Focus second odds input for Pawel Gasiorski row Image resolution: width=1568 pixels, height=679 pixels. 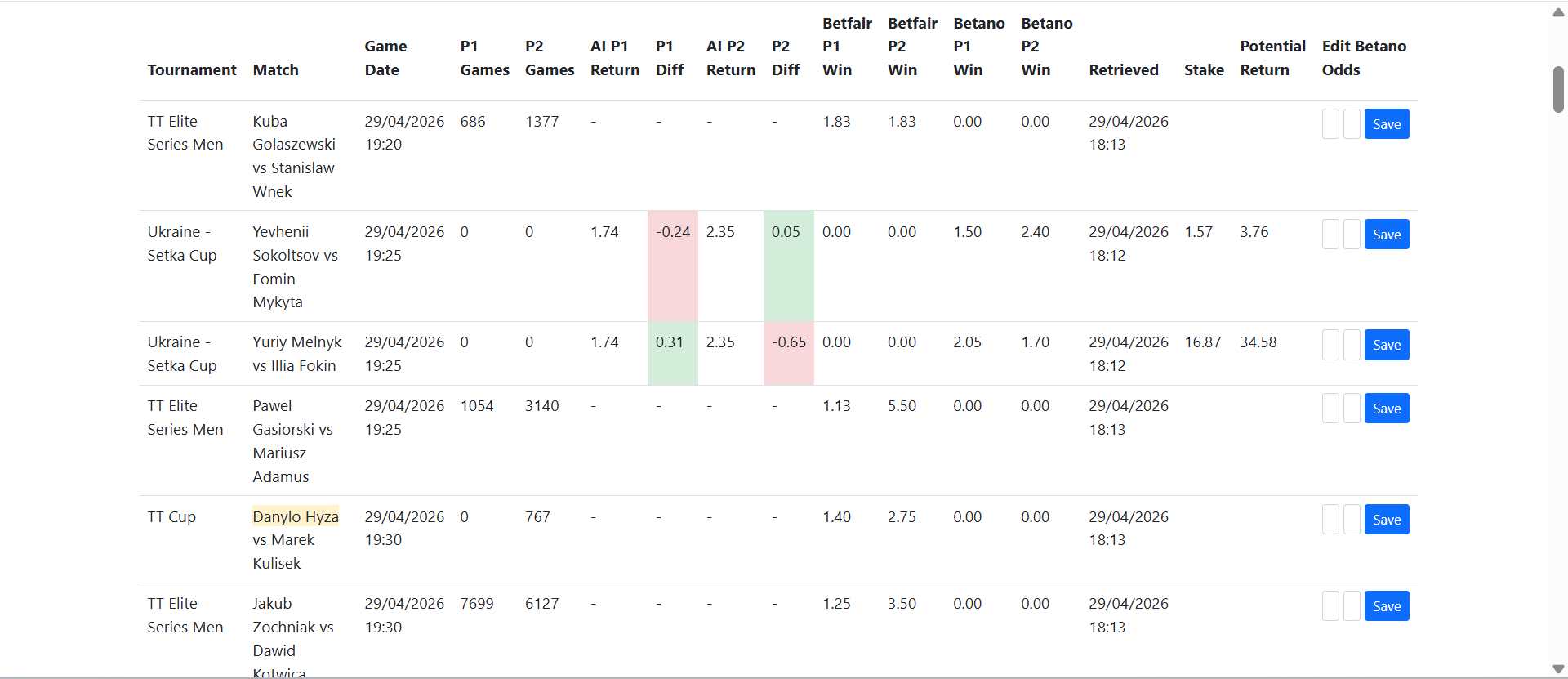(1352, 409)
